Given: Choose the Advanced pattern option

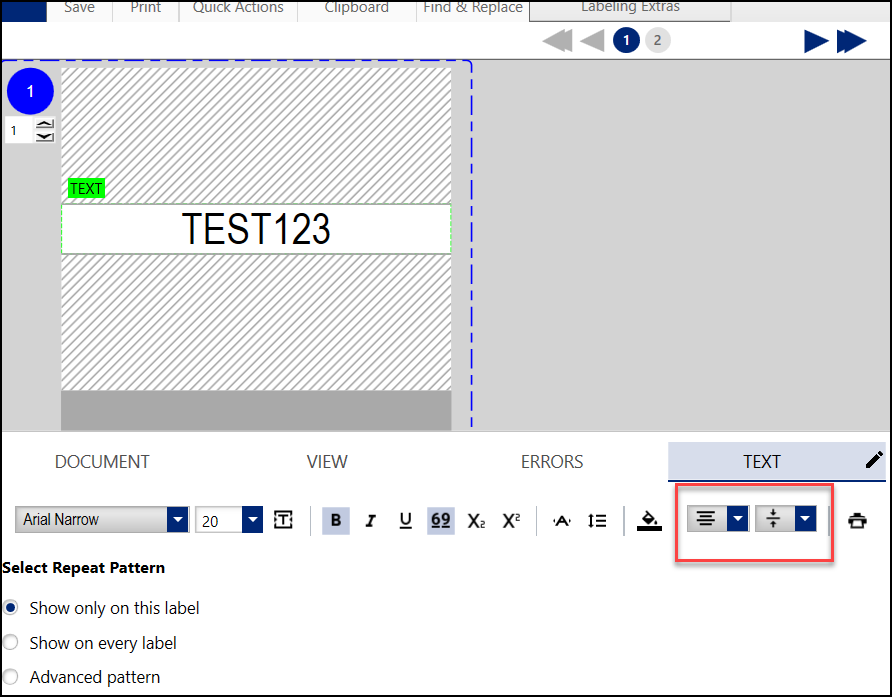Looking at the screenshot, I should pos(10,677).
